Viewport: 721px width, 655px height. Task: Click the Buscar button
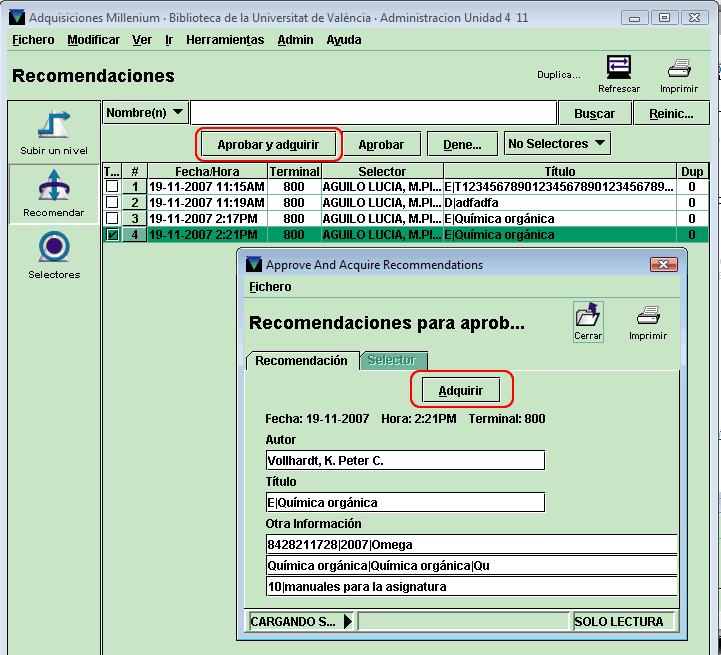coord(594,114)
